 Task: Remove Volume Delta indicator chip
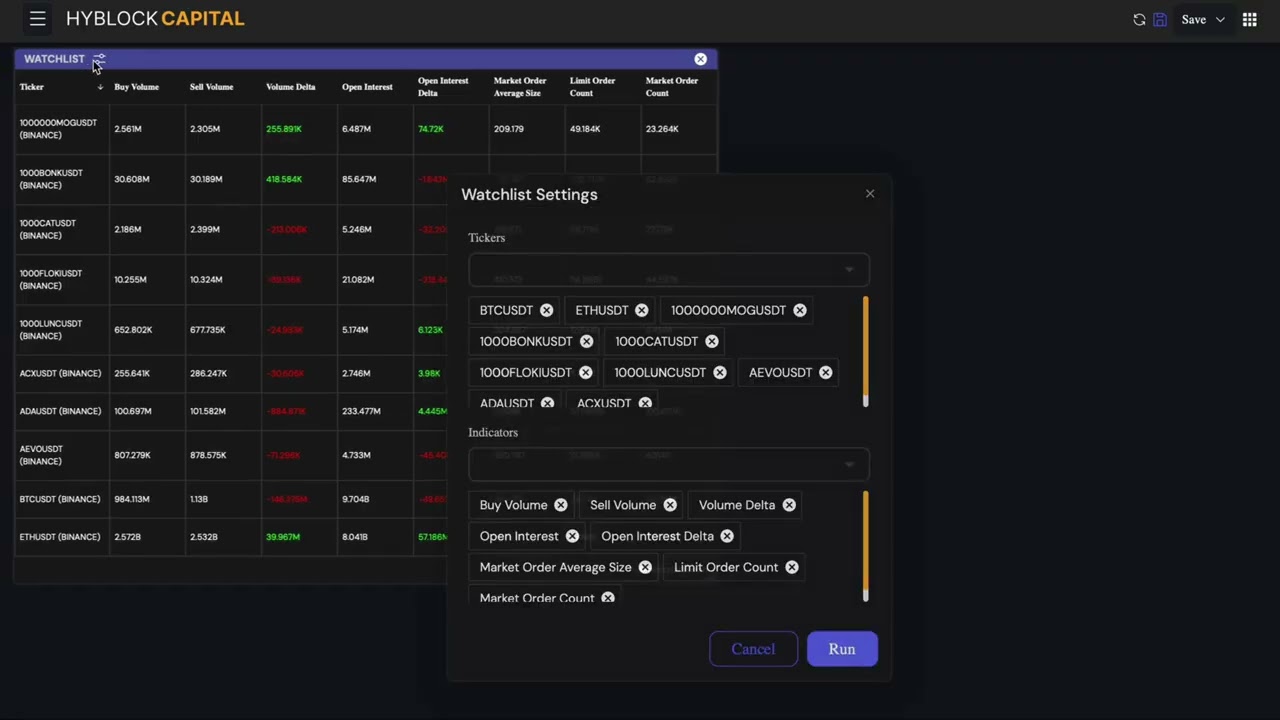click(789, 505)
